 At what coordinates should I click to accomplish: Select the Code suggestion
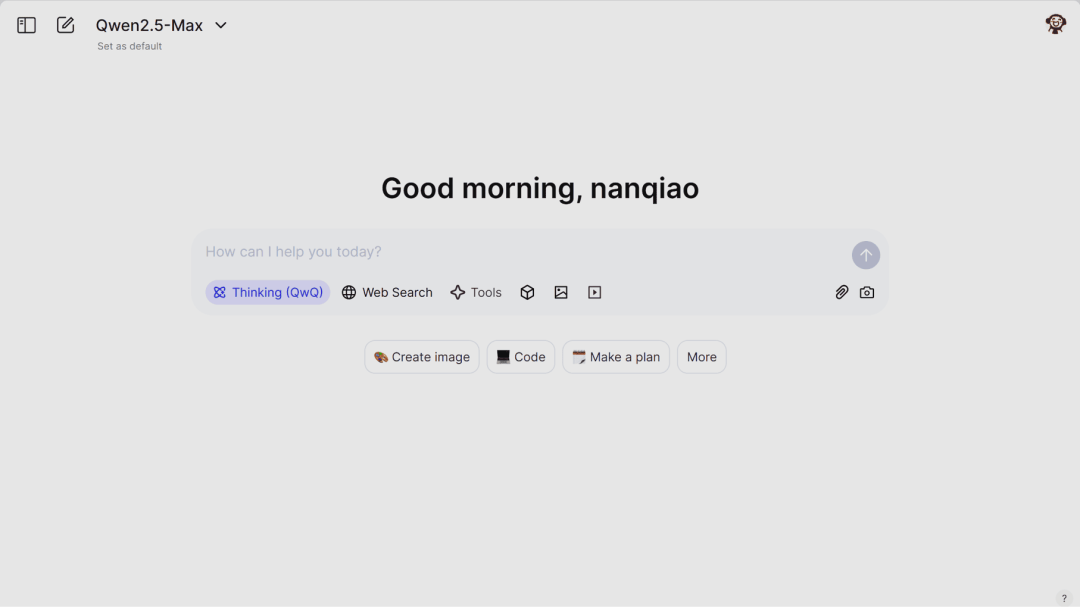(521, 357)
